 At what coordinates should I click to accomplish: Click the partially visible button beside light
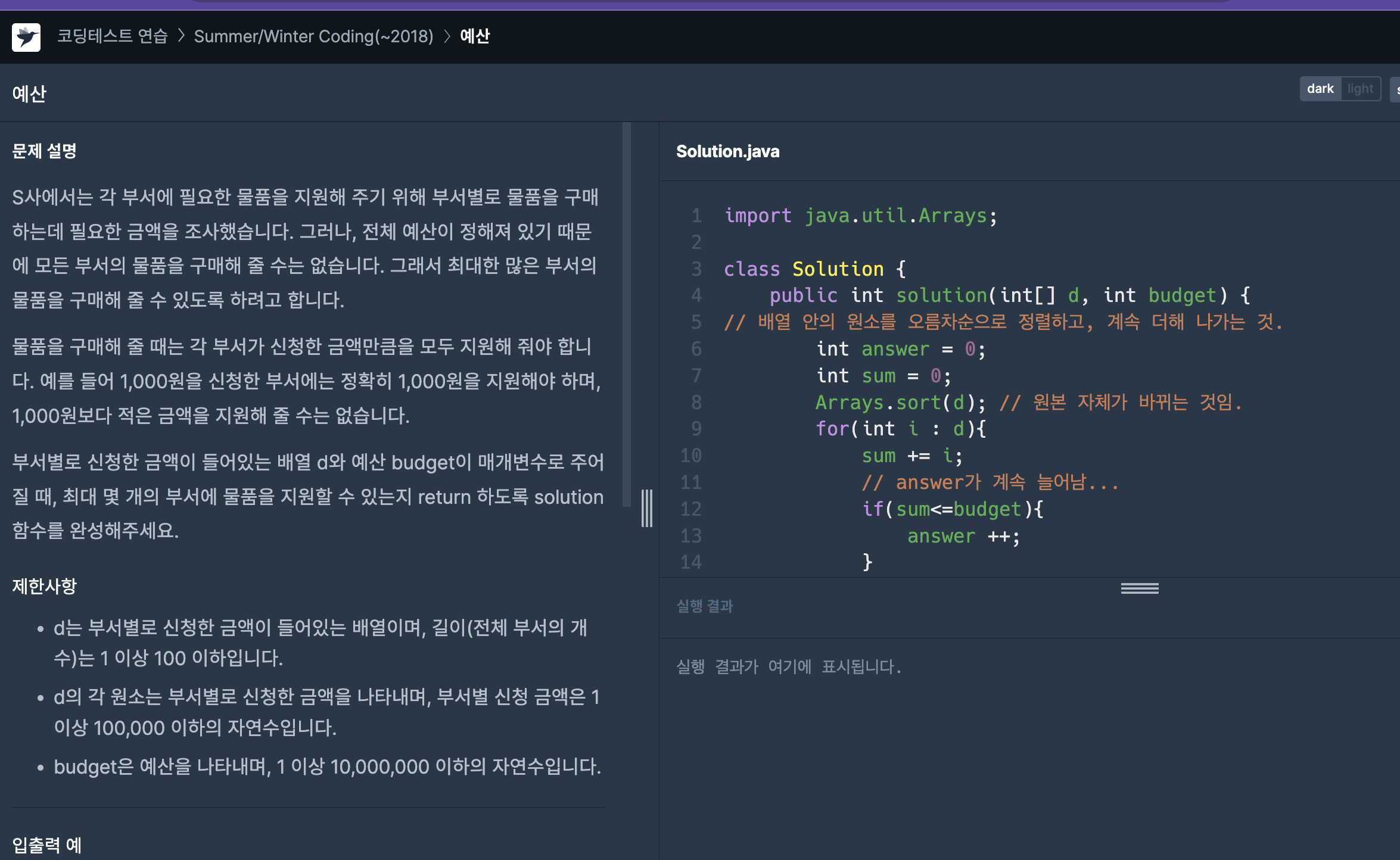(1395, 89)
